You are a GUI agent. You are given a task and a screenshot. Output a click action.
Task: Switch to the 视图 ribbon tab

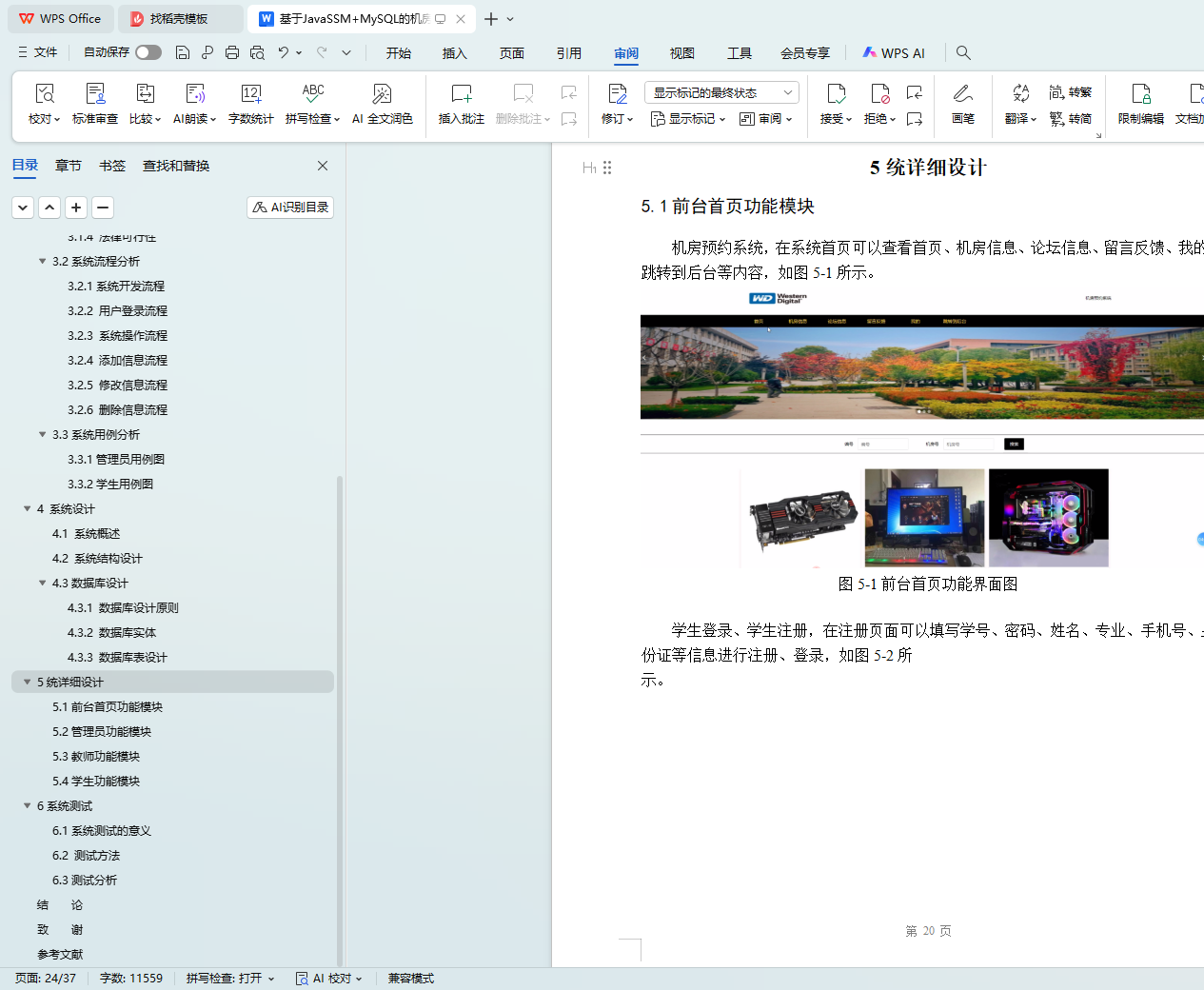pos(681,53)
